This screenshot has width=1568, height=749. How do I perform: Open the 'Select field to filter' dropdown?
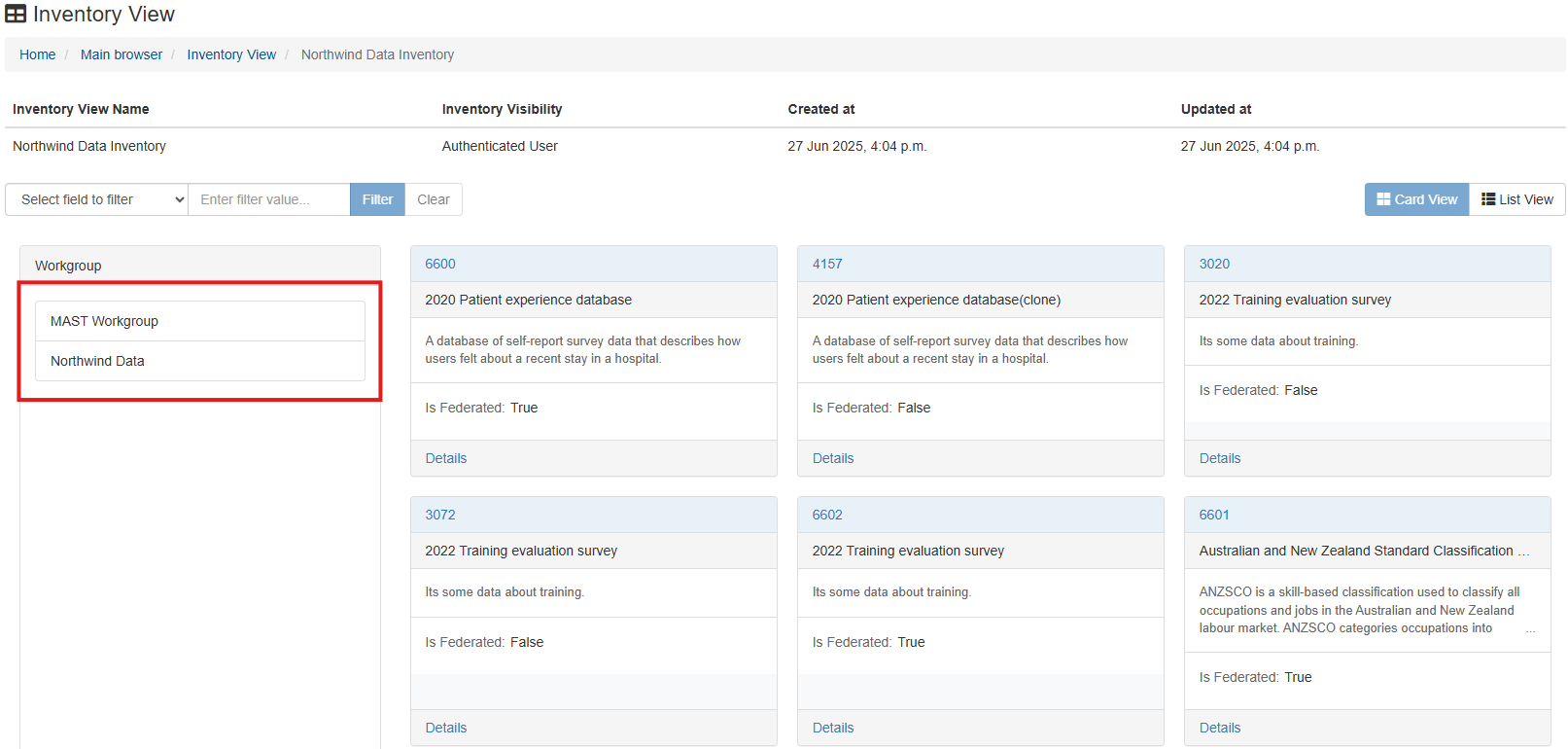[96, 199]
